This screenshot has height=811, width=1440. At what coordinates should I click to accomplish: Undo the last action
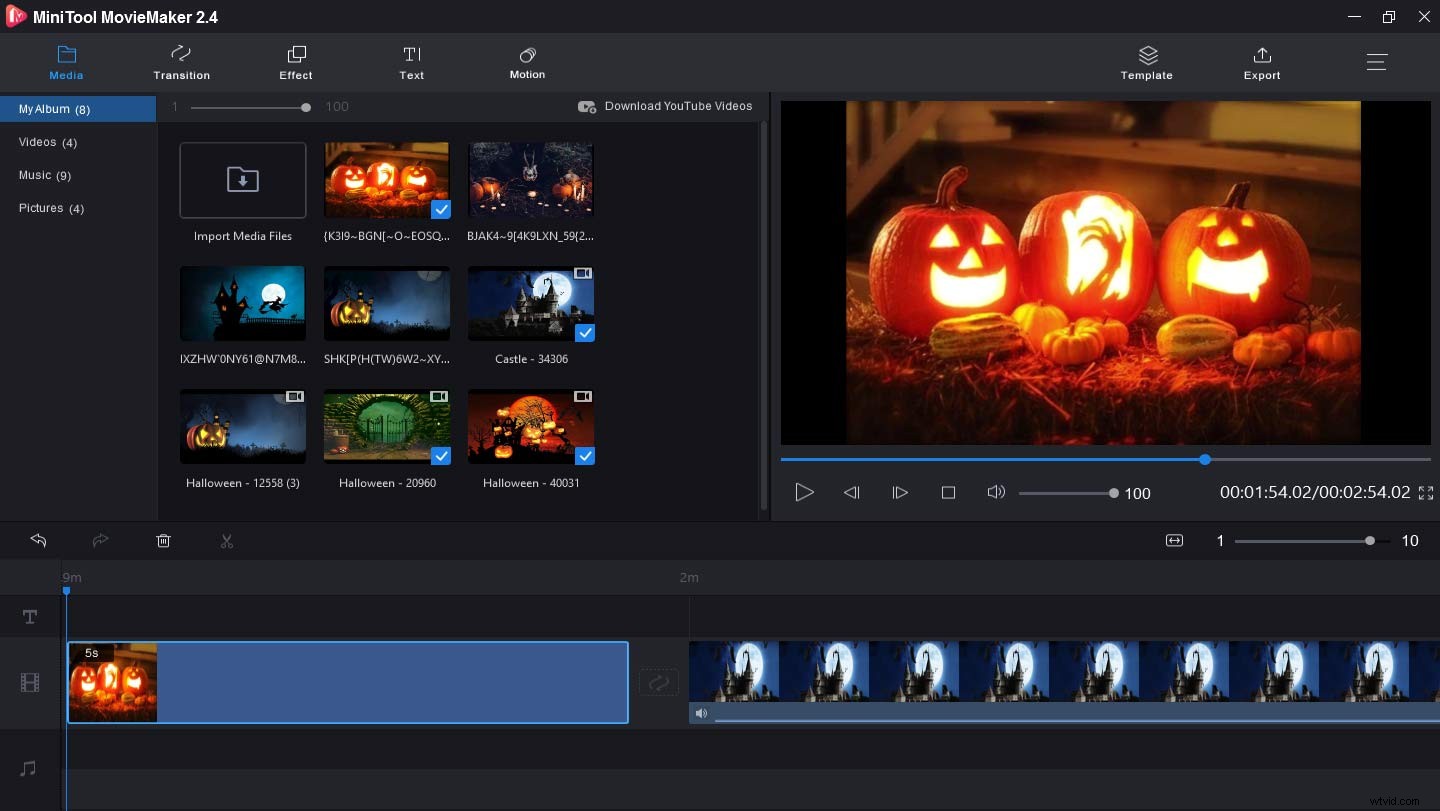tap(38, 540)
